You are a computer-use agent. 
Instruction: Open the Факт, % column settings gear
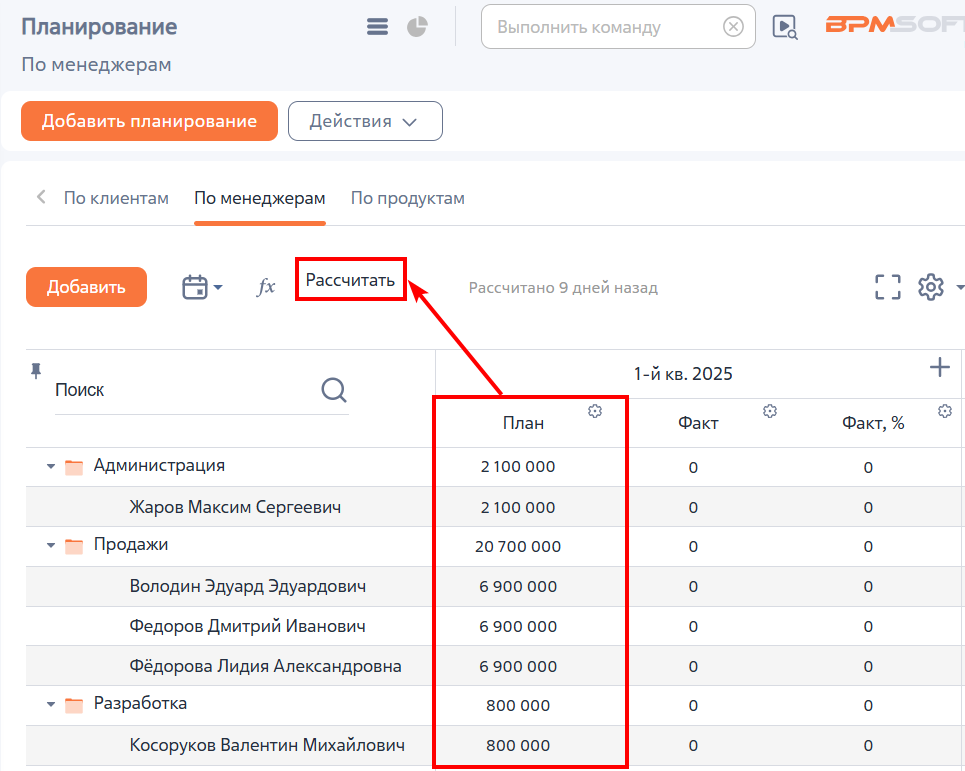[945, 411]
